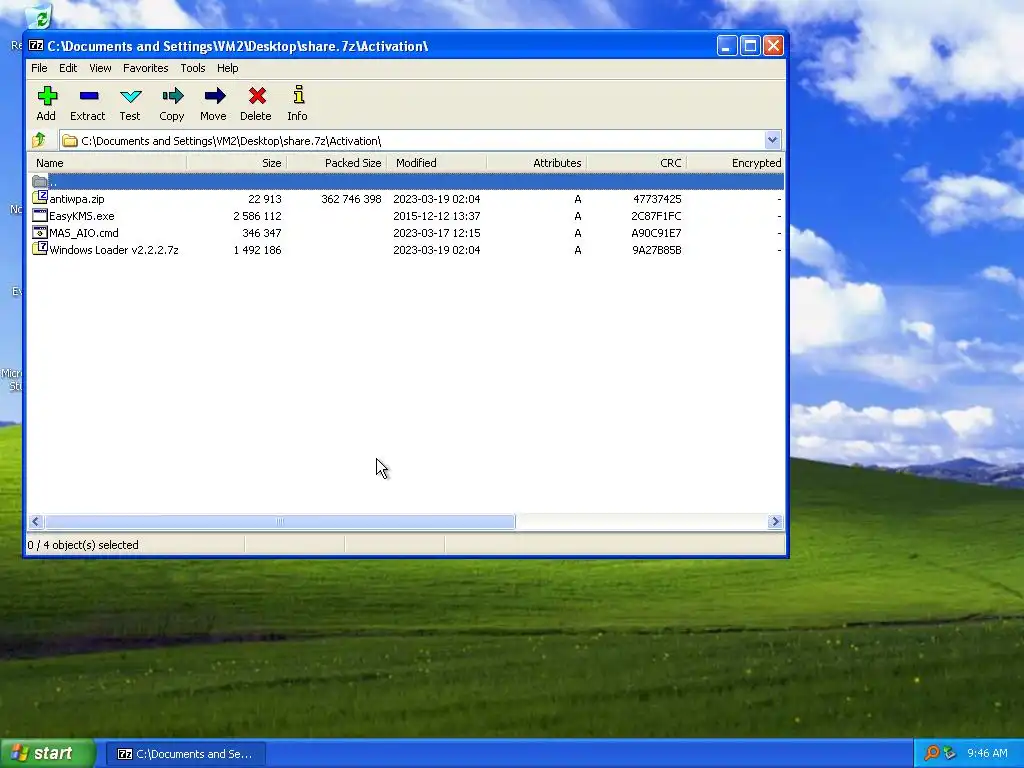Screen dimensions: 1024x768
Task: Click packed size 362 746 398
Action: [x=351, y=199]
